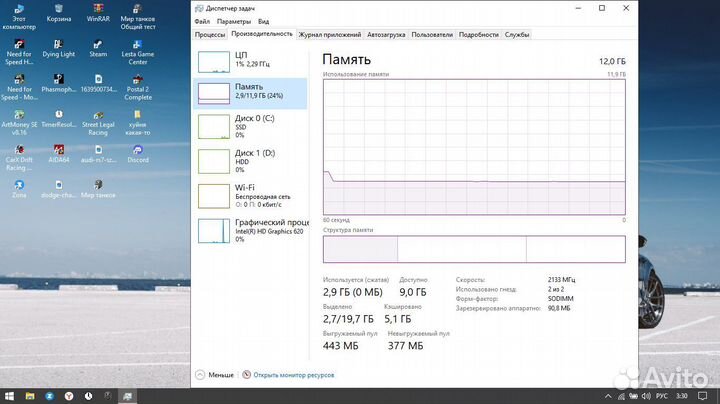Select the 1639500734 file icon
Image resolution: width=720 pixels, height=404 pixels.
tap(98, 84)
